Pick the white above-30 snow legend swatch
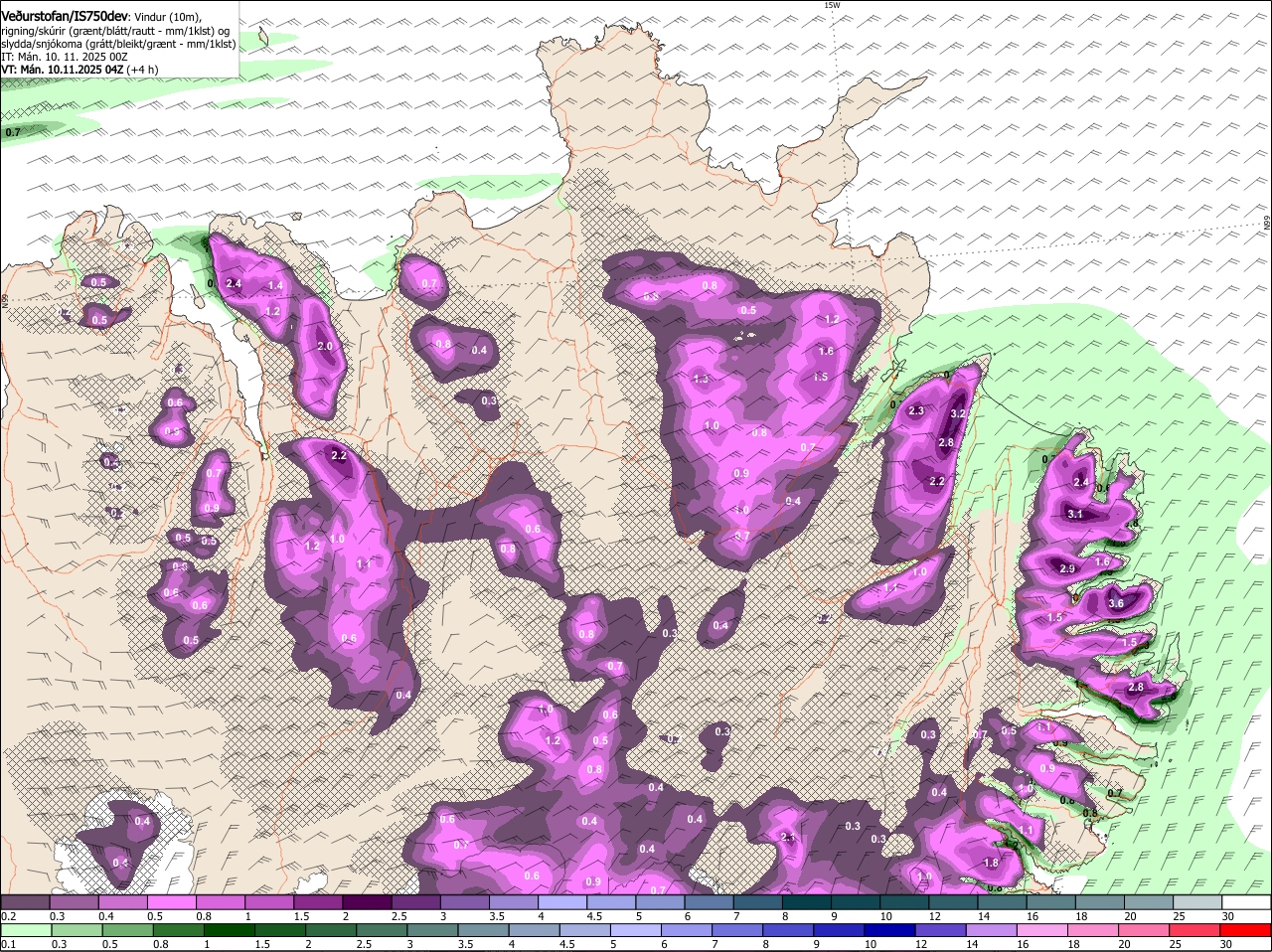The height and width of the screenshot is (952, 1272). (x=1247, y=900)
